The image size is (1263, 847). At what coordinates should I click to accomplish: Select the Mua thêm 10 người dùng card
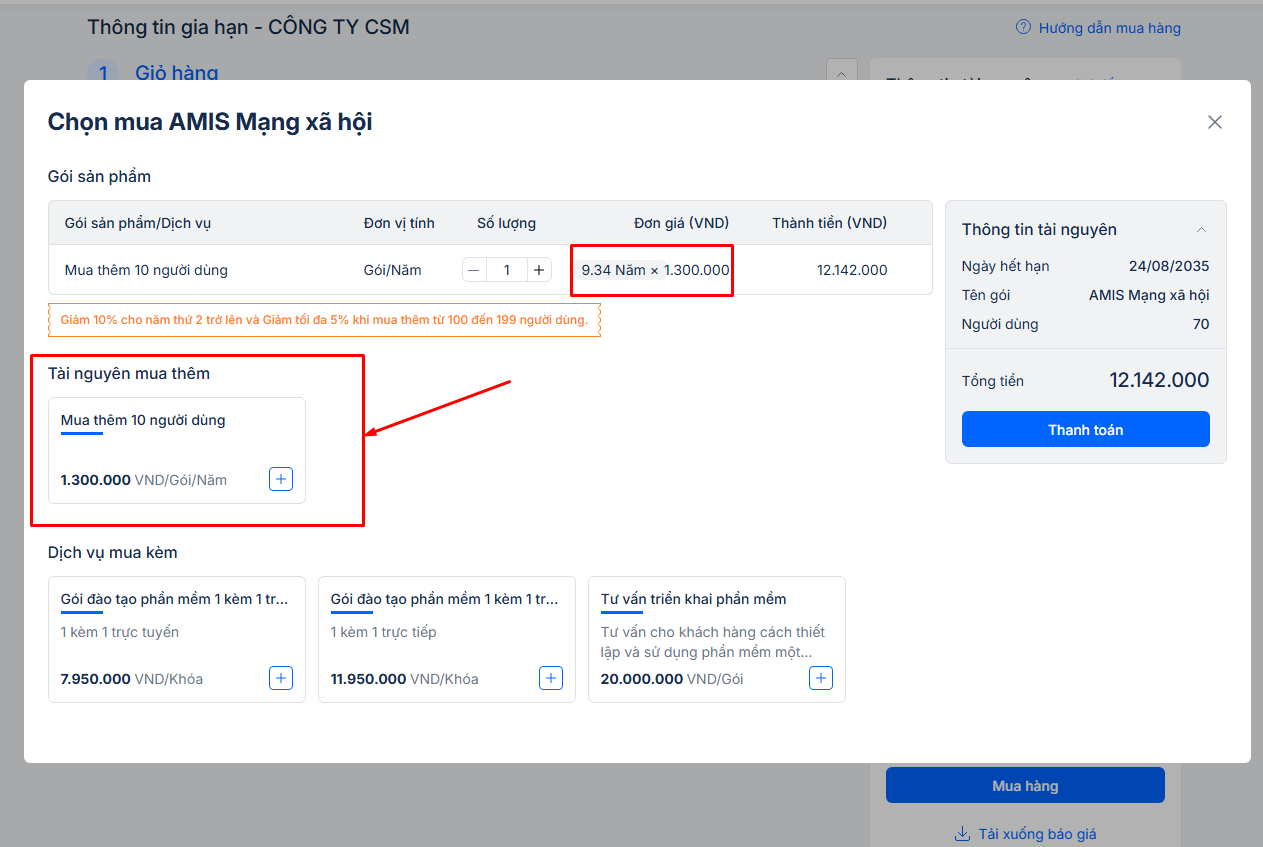(177, 450)
